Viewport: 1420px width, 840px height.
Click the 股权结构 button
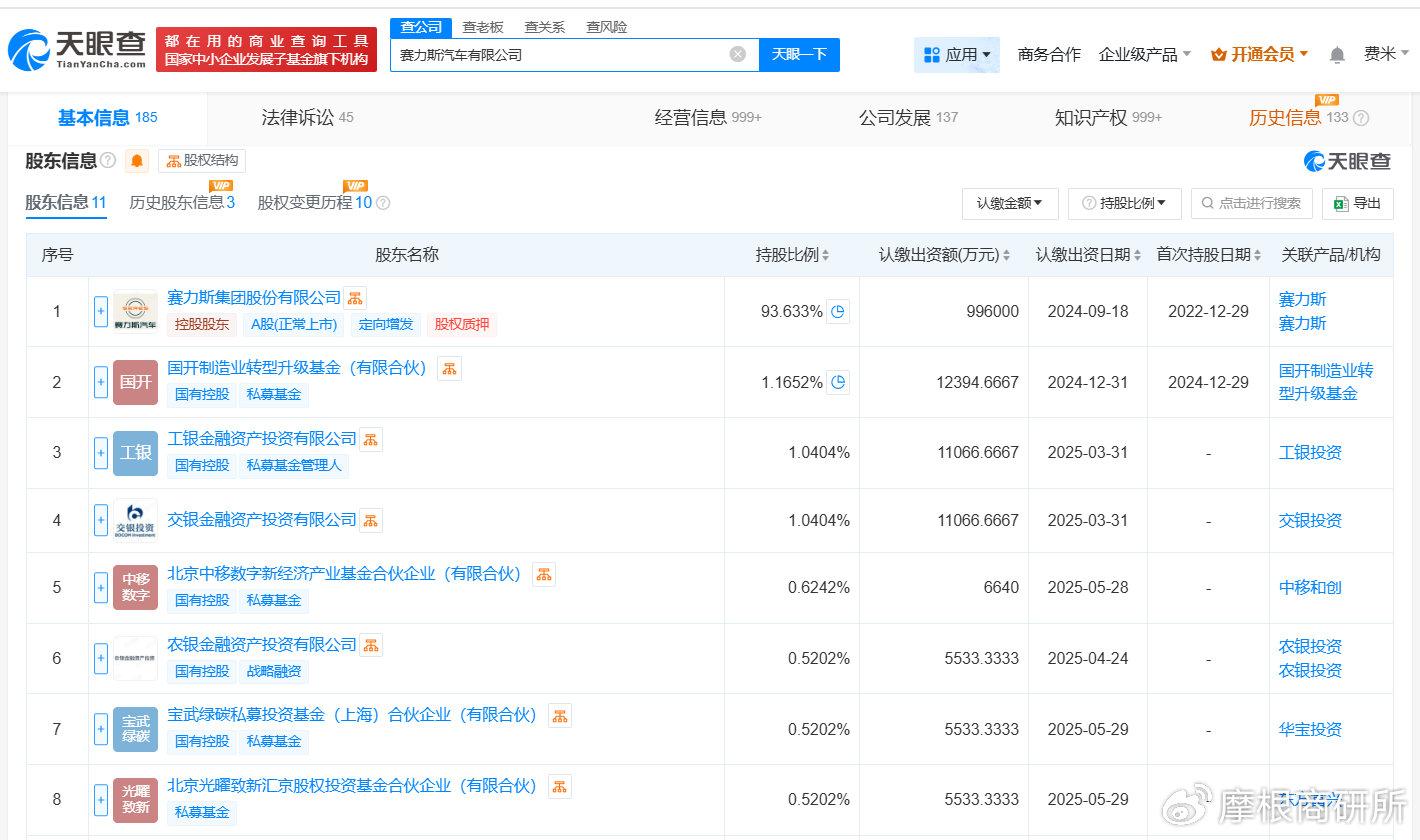click(202, 161)
